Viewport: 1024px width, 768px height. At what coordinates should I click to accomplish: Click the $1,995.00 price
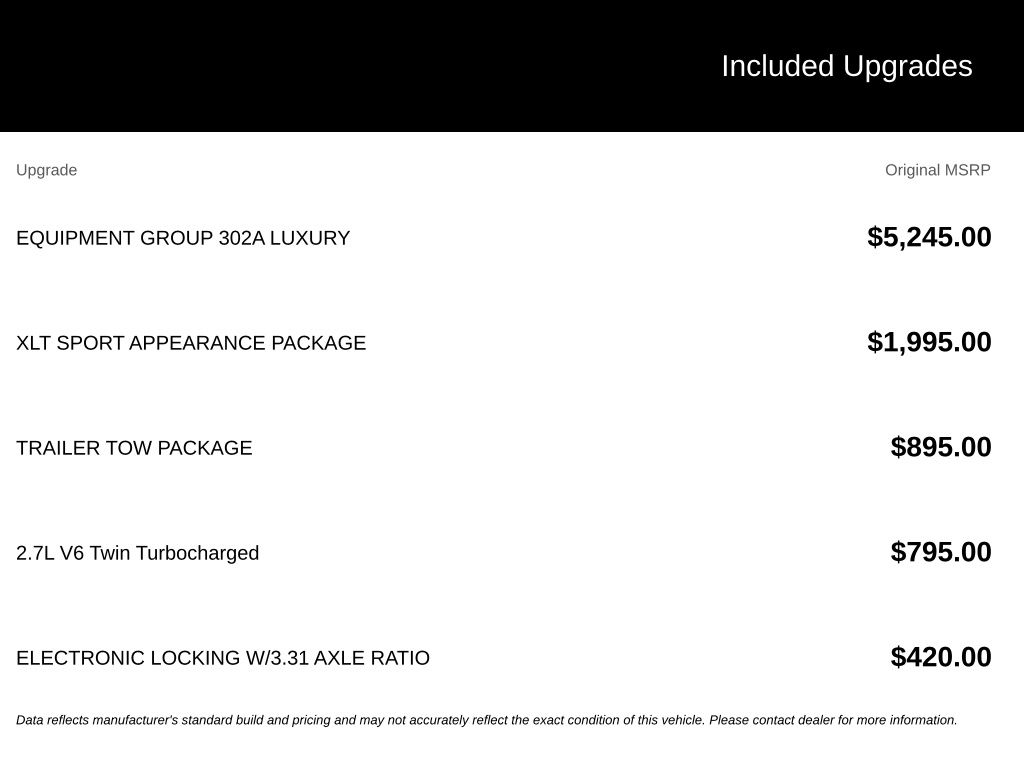929,342
